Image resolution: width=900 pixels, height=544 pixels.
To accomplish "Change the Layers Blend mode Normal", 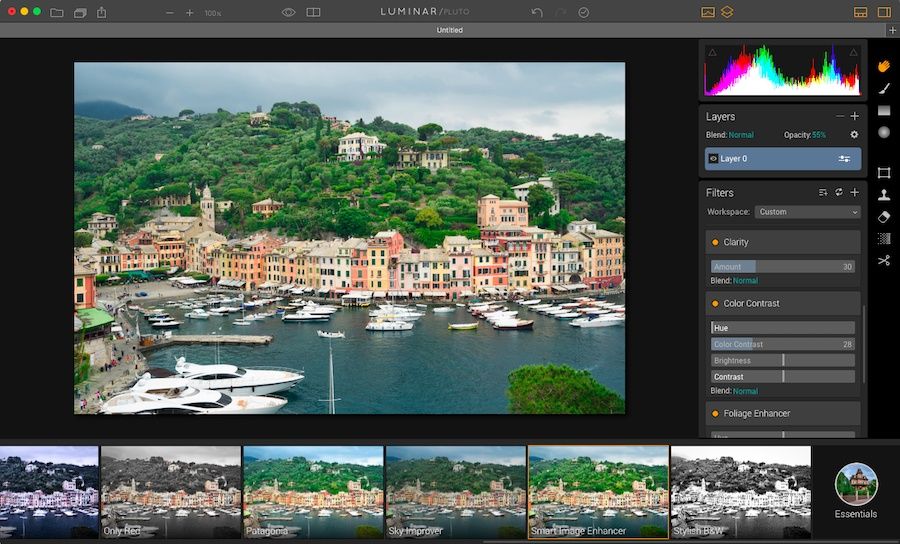I will [741, 135].
